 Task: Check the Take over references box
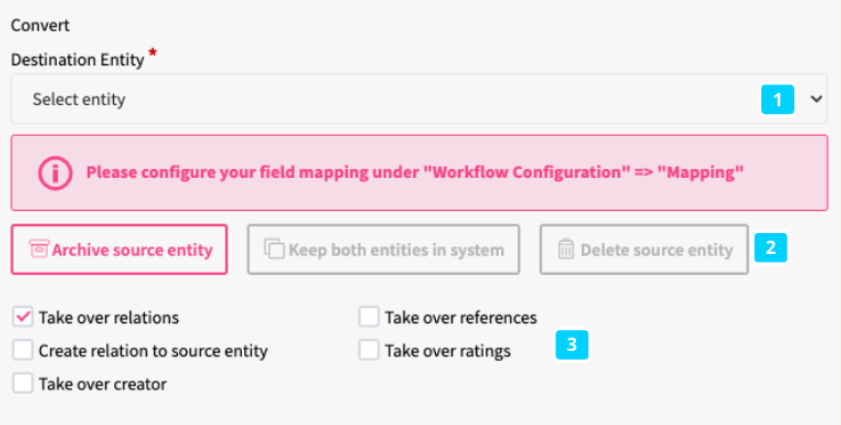(x=369, y=318)
